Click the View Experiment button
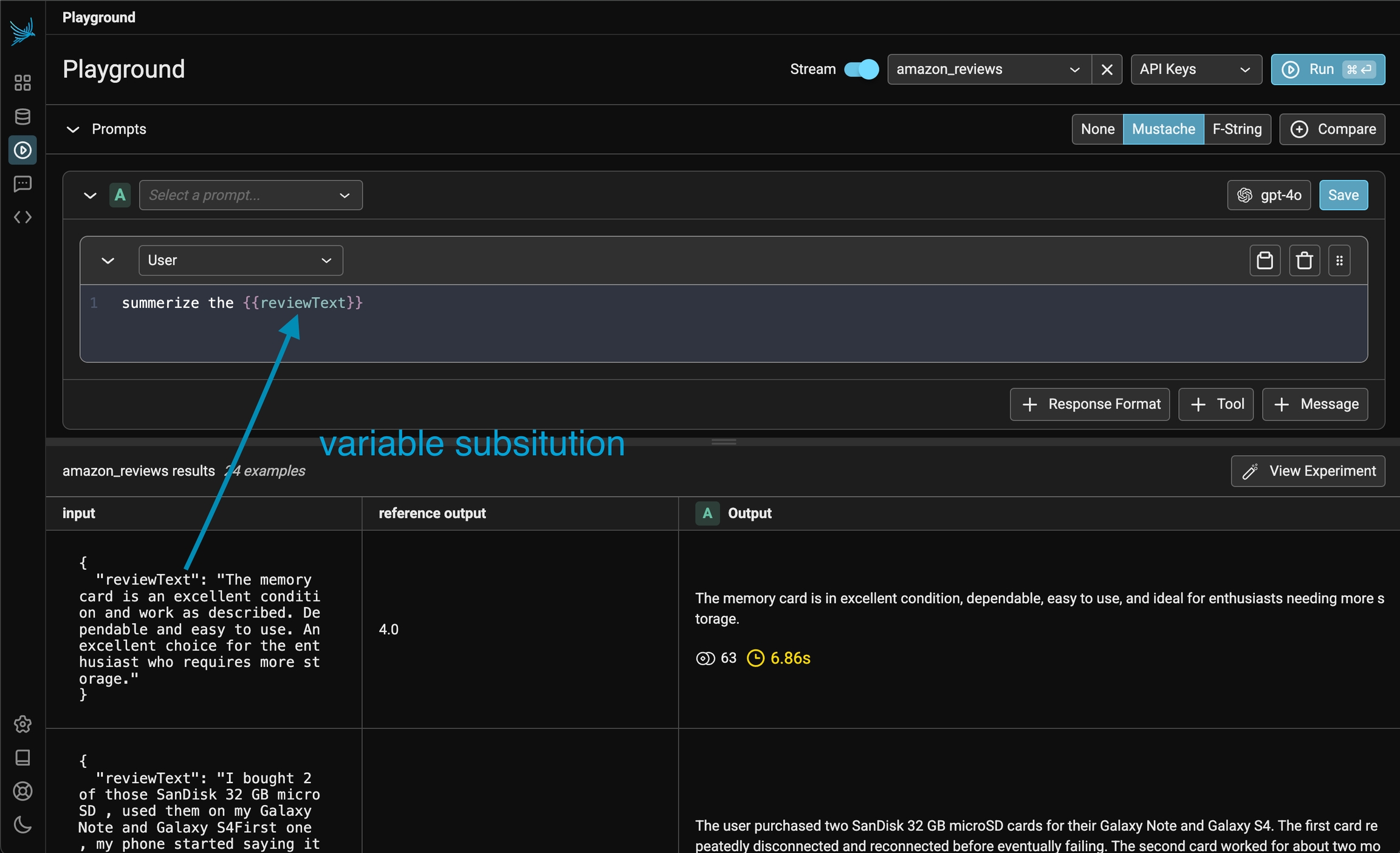 [x=1308, y=471]
